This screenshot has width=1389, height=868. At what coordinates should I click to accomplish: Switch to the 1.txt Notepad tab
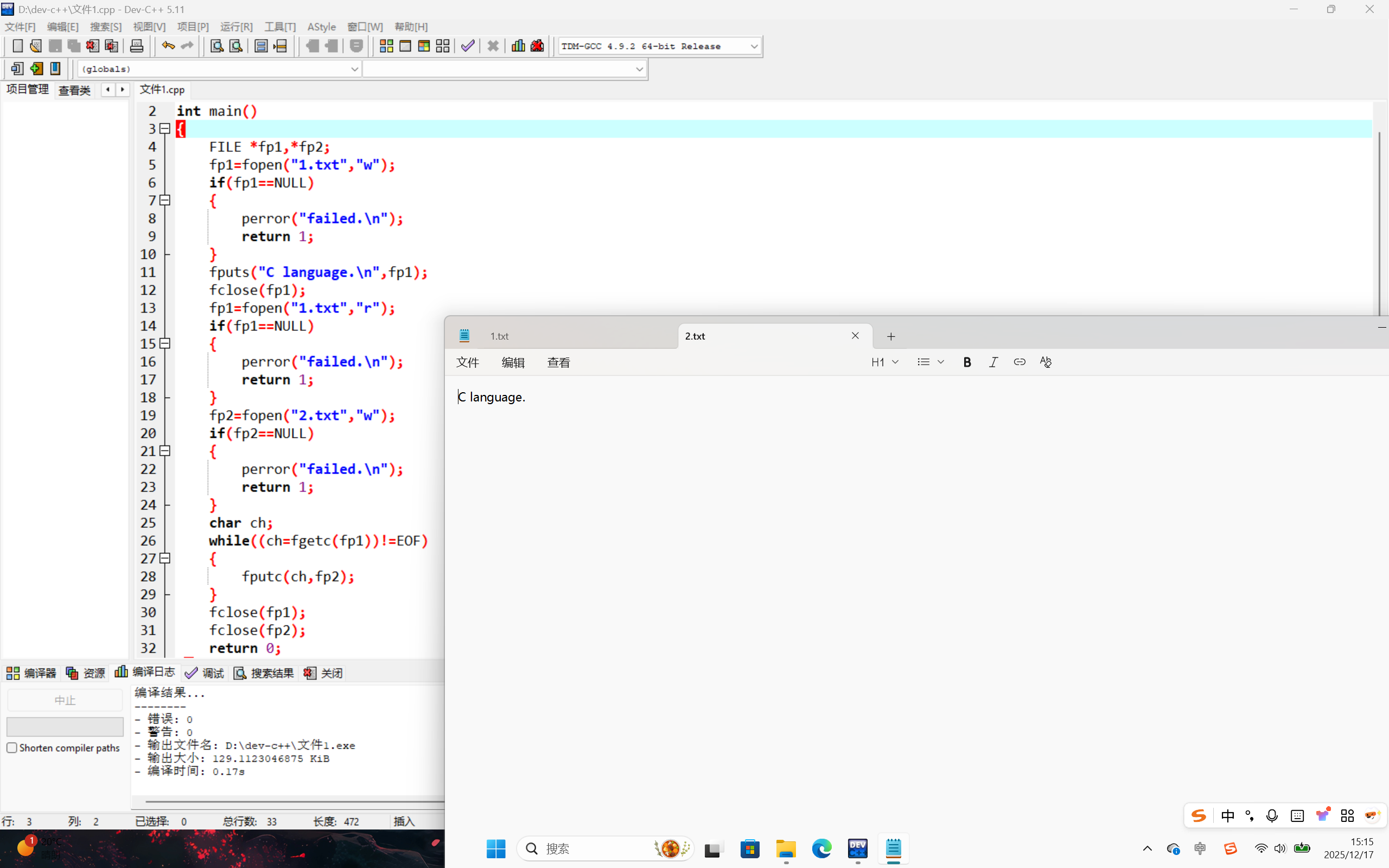point(499,336)
